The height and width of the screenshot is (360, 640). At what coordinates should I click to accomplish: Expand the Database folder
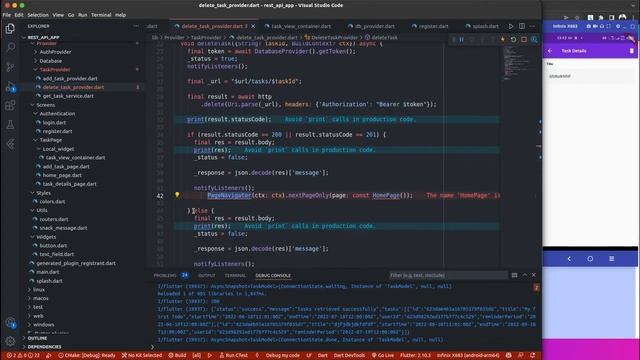pos(51,61)
